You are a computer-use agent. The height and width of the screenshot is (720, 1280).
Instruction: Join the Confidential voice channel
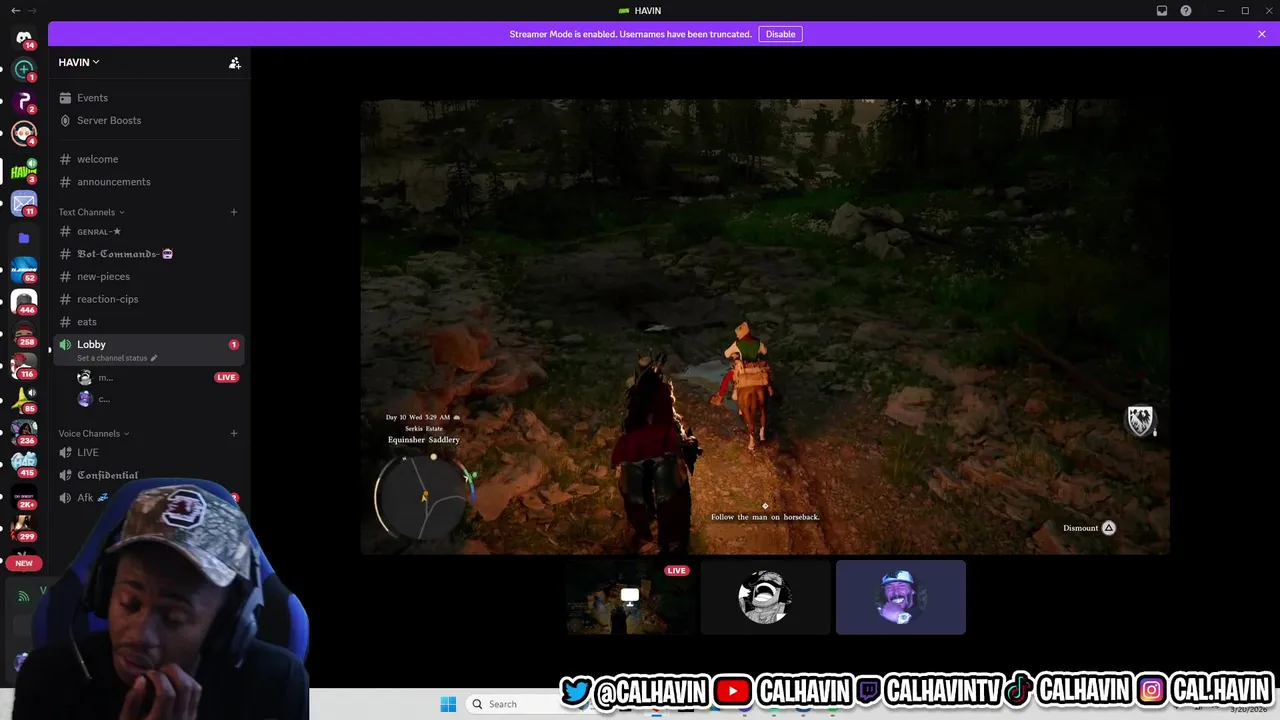pos(148,475)
